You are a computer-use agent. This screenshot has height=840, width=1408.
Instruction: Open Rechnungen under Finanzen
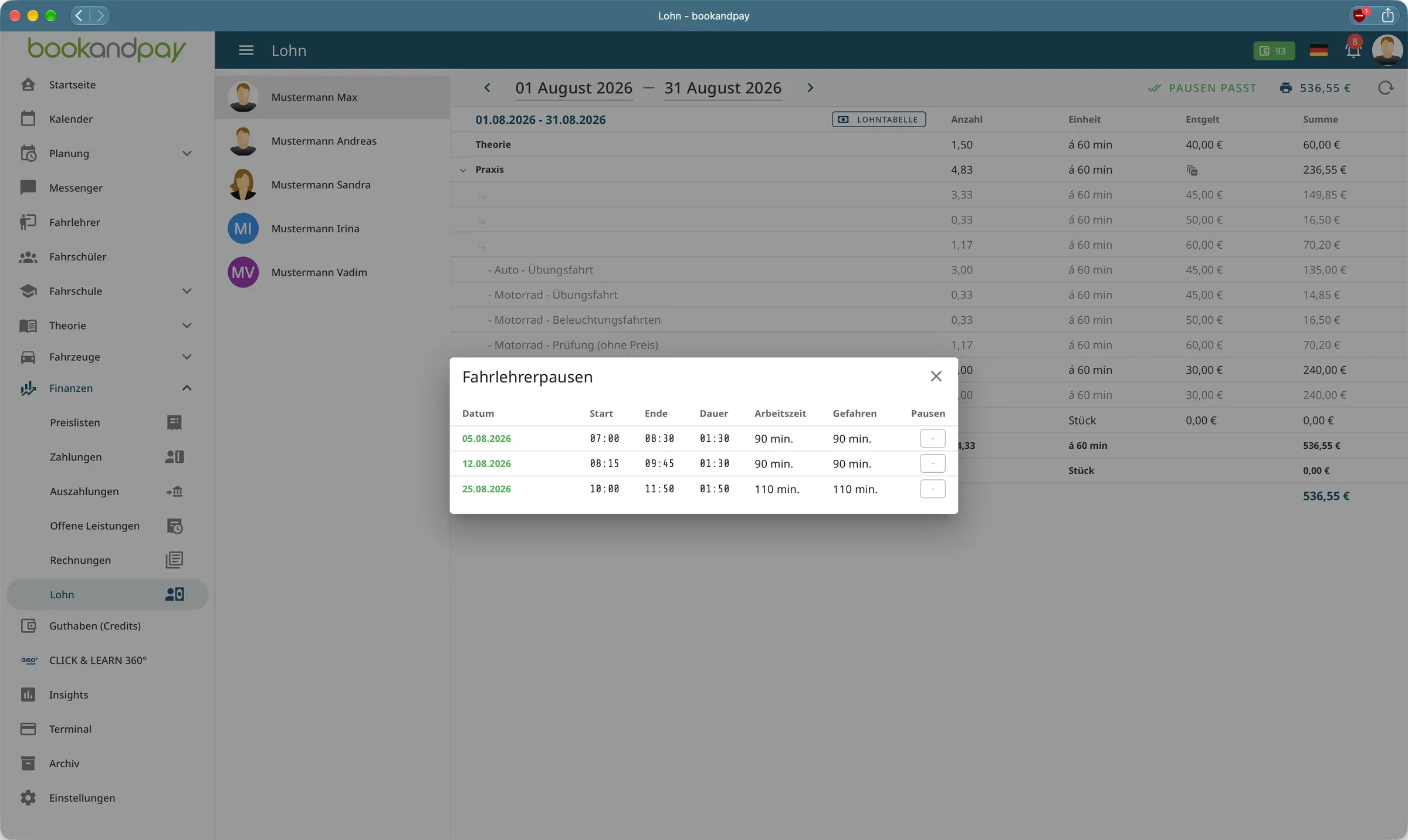(107, 560)
